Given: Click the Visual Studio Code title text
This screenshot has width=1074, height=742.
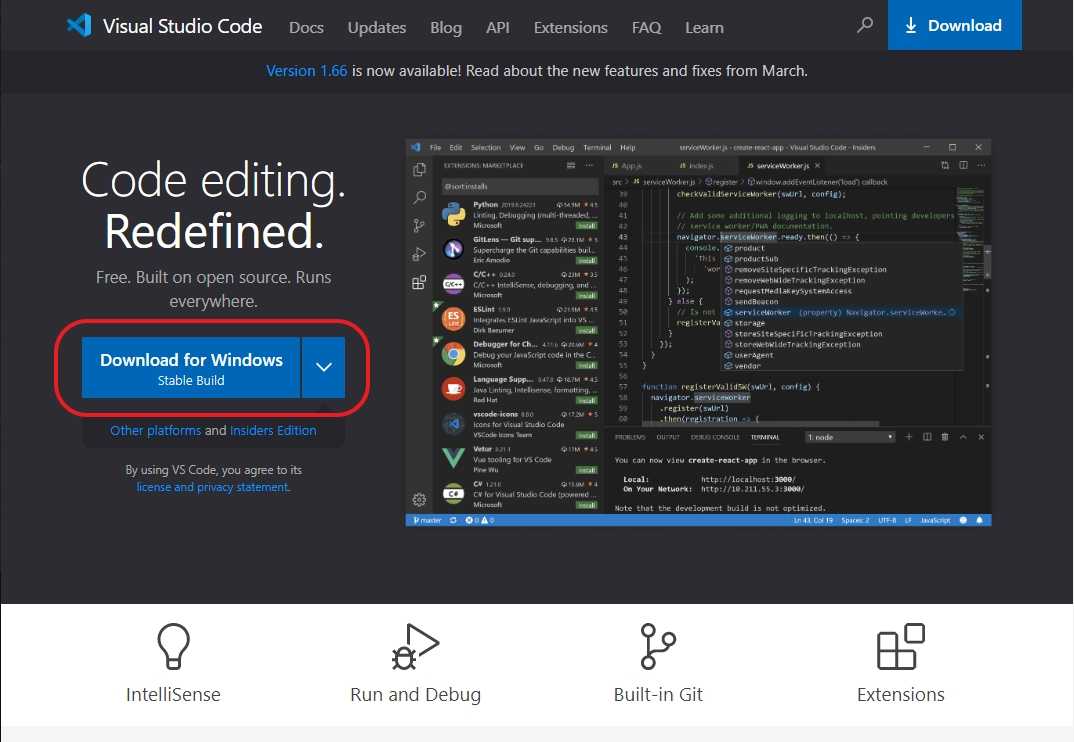Looking at the screenshot, I should [182, 26].
